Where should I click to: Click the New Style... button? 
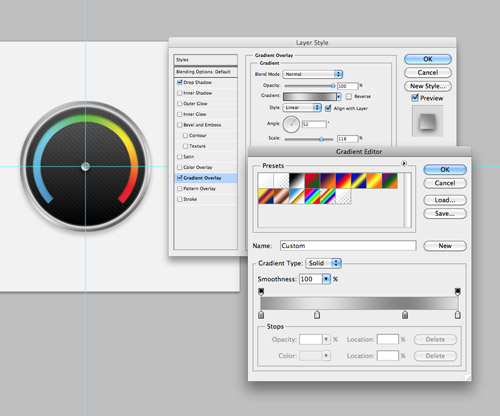click(x=428, y=86)
